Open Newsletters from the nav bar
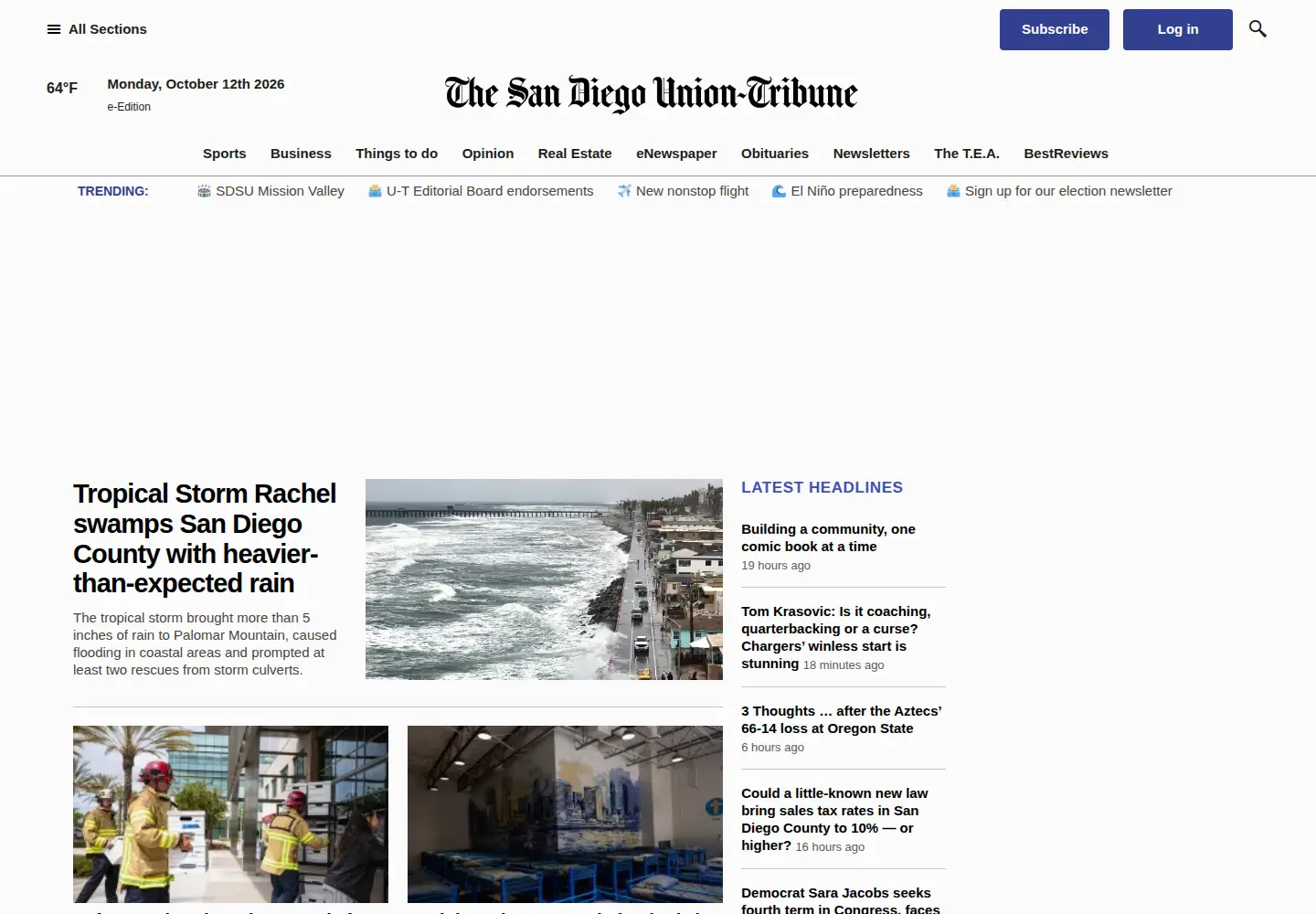The width and height of the screenshot is (1316, 914). click(x=872, y=154)
